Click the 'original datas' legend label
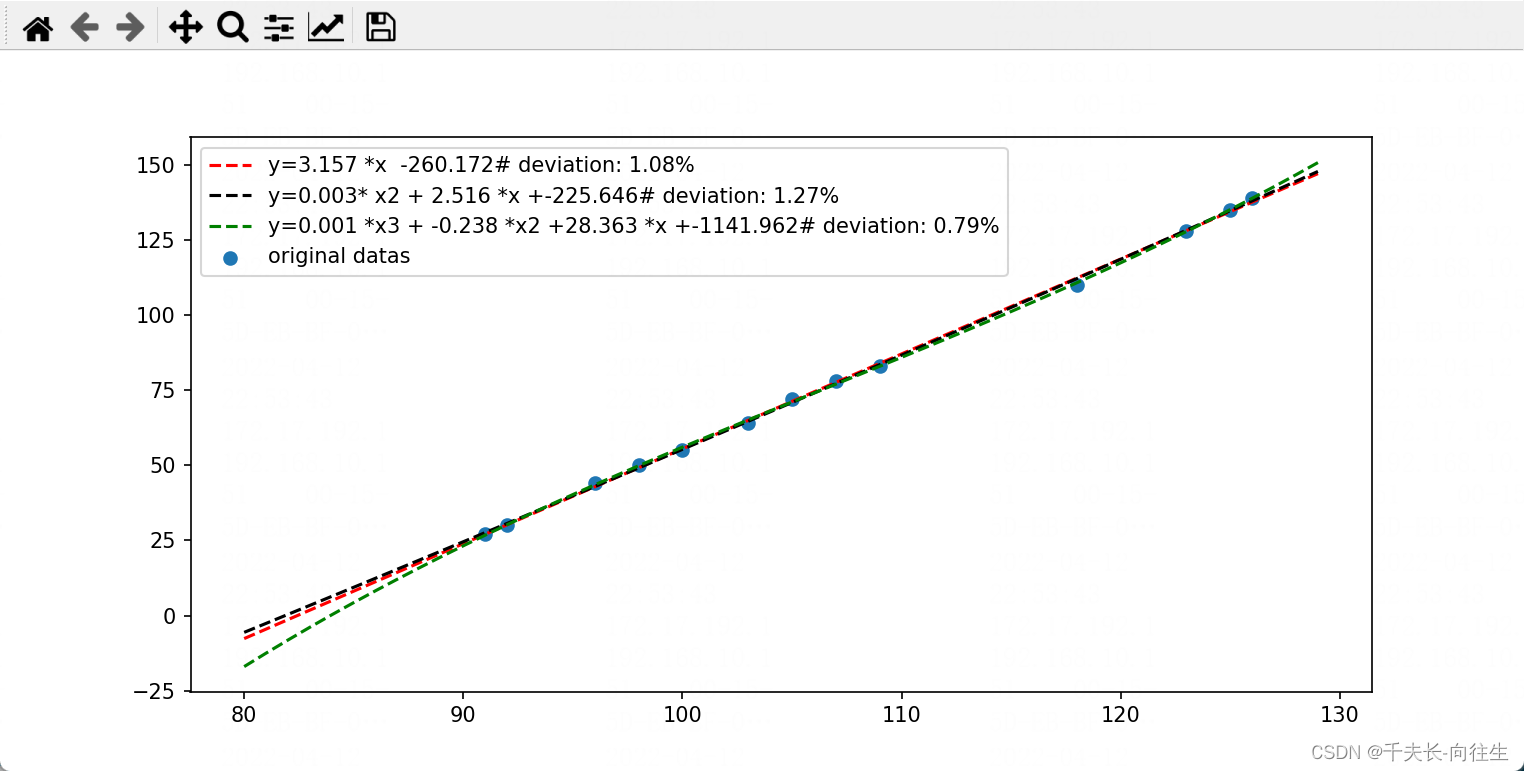 (x=339, y=256)
